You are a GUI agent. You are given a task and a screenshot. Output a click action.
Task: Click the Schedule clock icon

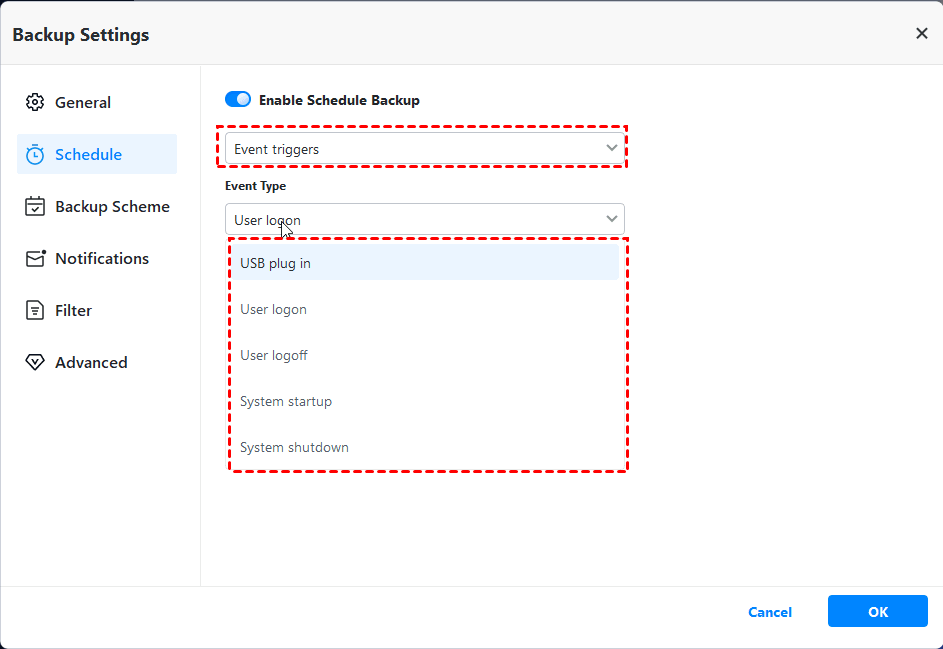35,154
